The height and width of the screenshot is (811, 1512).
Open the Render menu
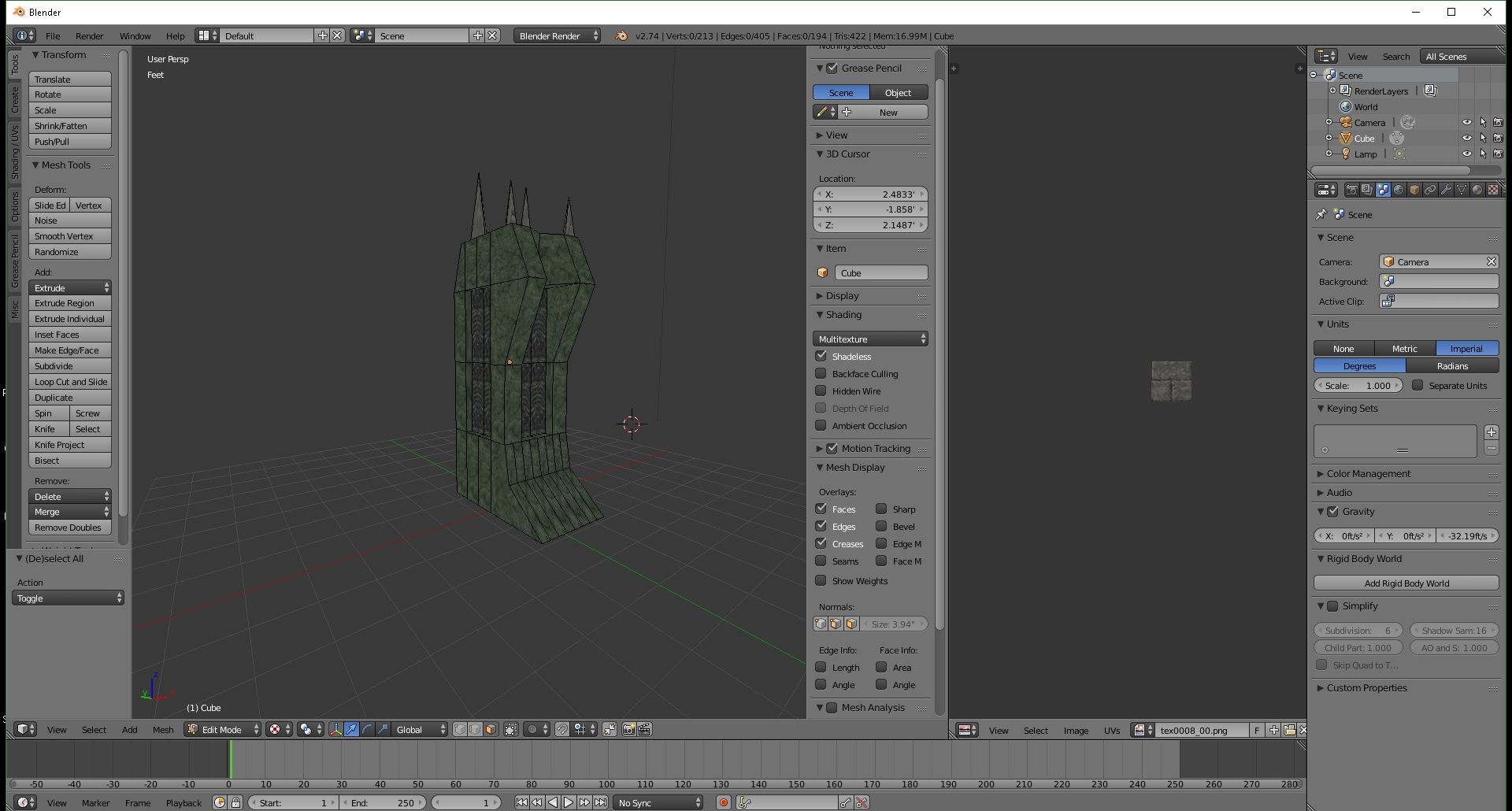click(x=89, y=36)
